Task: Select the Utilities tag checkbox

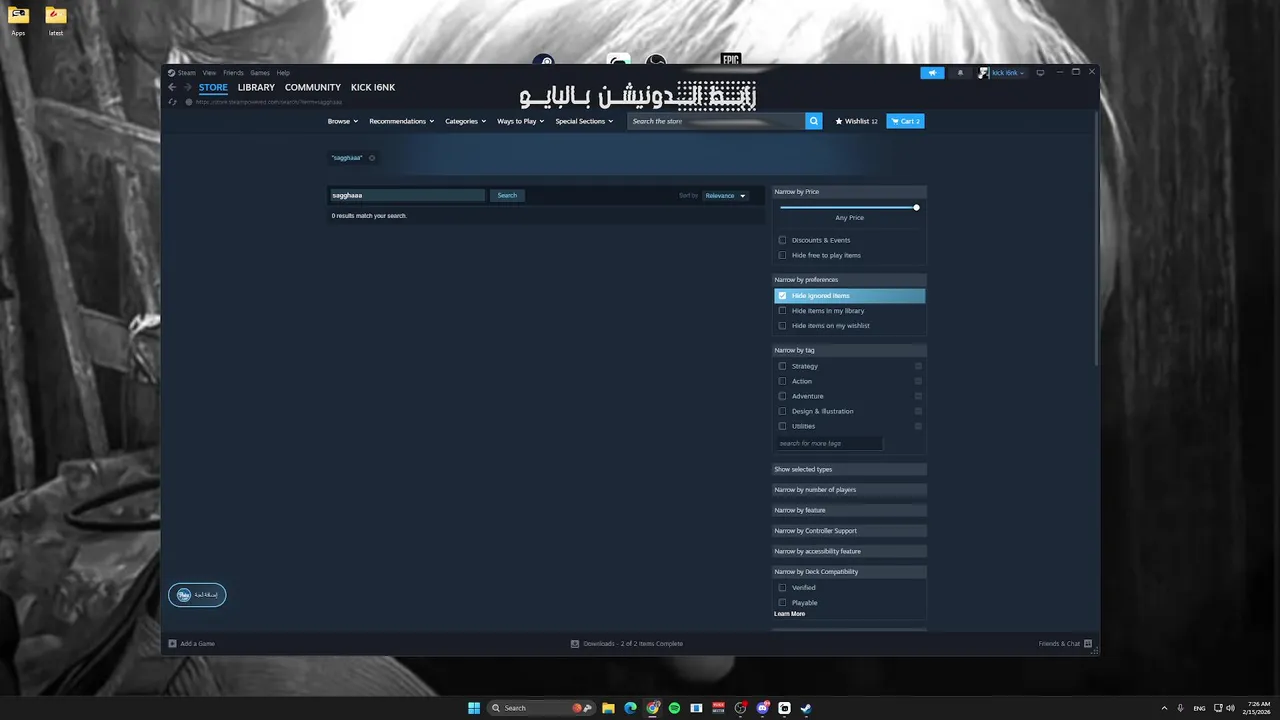Action: (x=782, y=426)
